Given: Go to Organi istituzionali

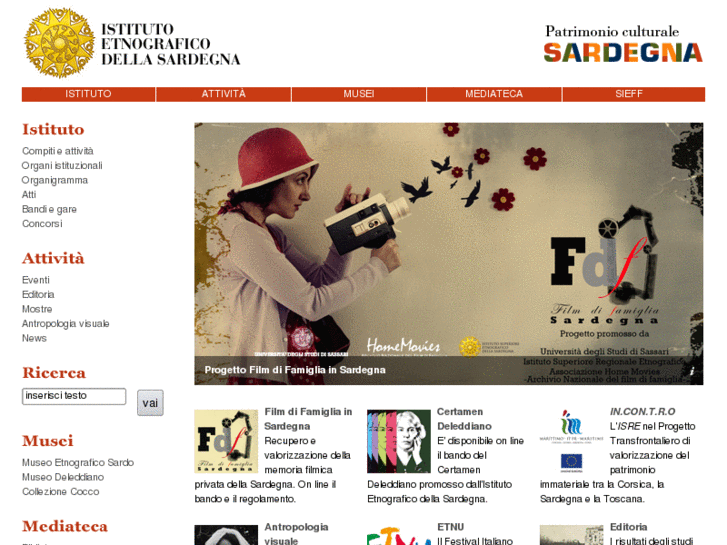Looking at the screenshot, I should [62, 166].
